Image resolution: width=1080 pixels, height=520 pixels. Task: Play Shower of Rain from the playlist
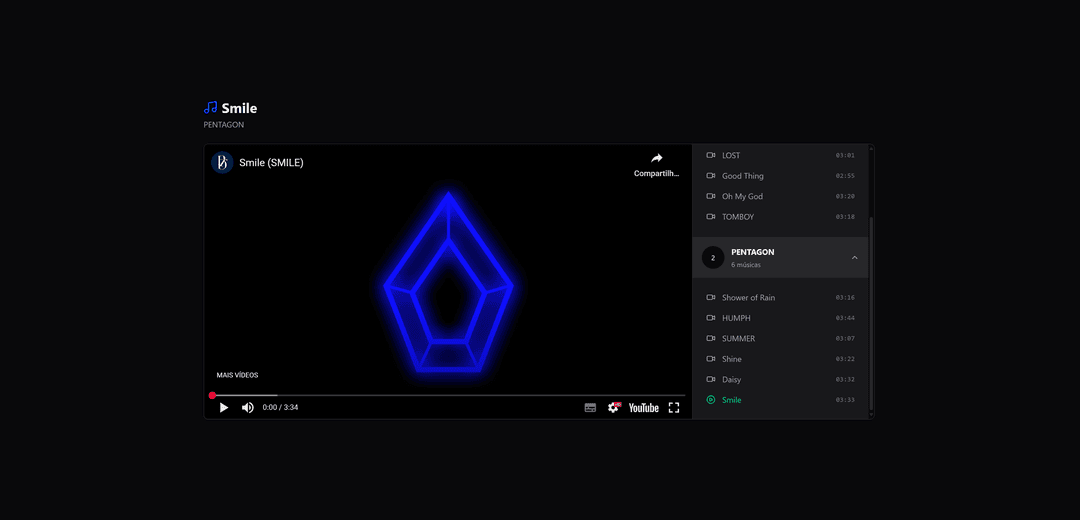[x=748, y=298]
